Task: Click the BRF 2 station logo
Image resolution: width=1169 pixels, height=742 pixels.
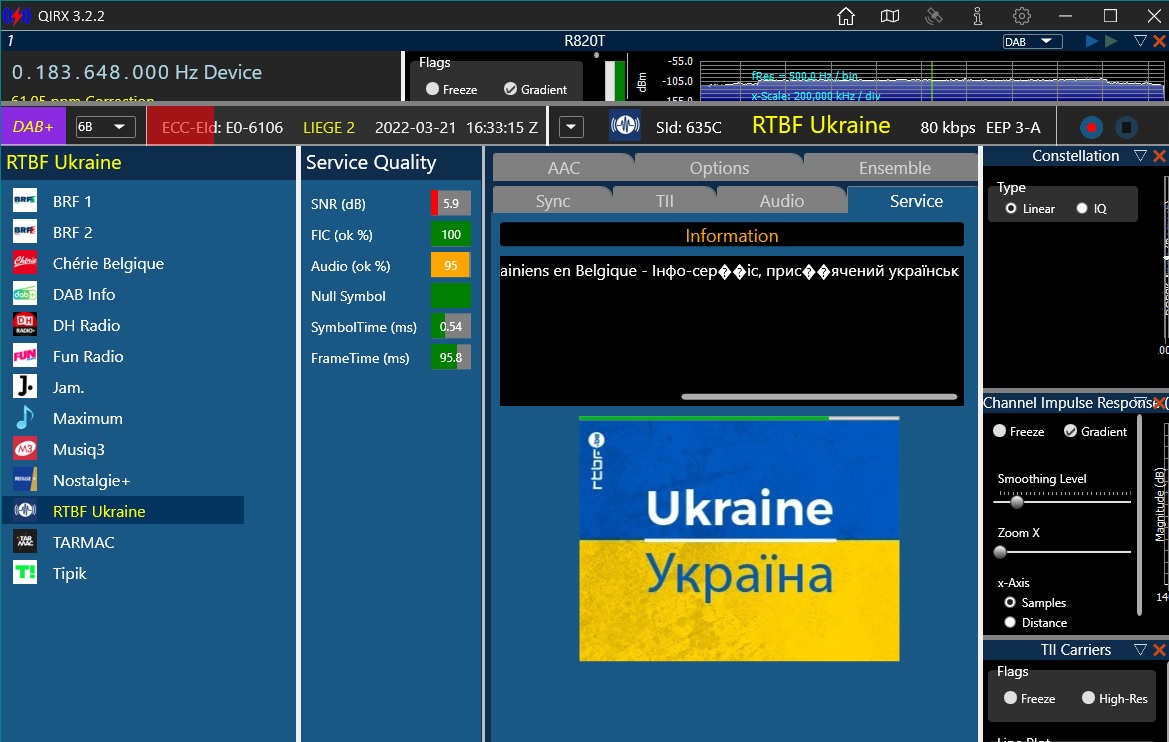Action: pos(25,232)
